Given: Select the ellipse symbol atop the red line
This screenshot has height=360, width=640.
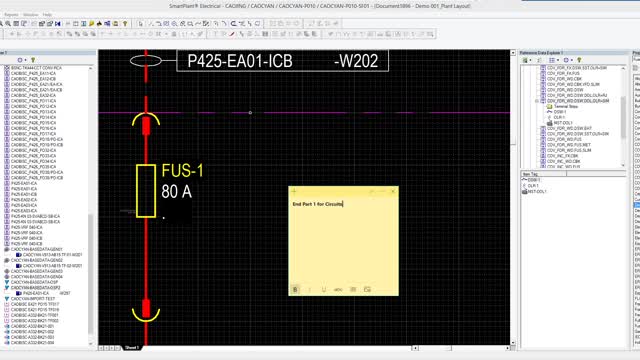Looking at the screenshot, I should (x=146, y=60).
